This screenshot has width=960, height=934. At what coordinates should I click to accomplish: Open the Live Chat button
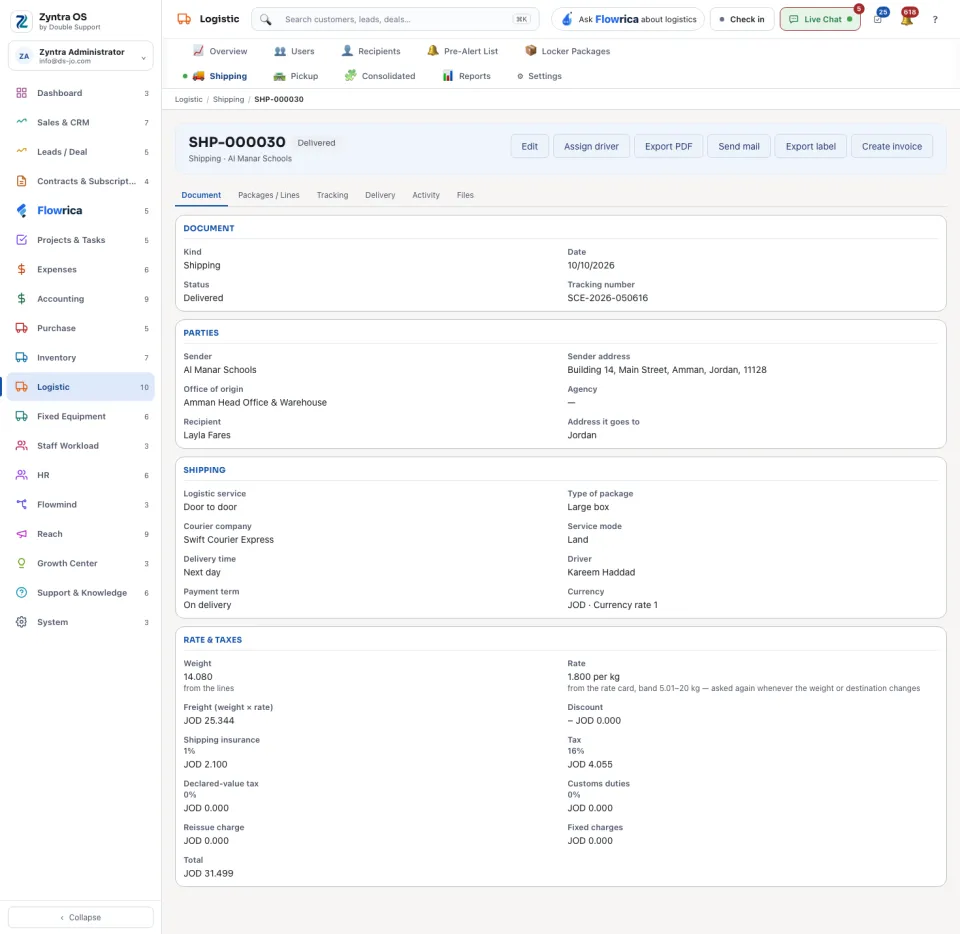pyautogui.click(x=820, y=19)
